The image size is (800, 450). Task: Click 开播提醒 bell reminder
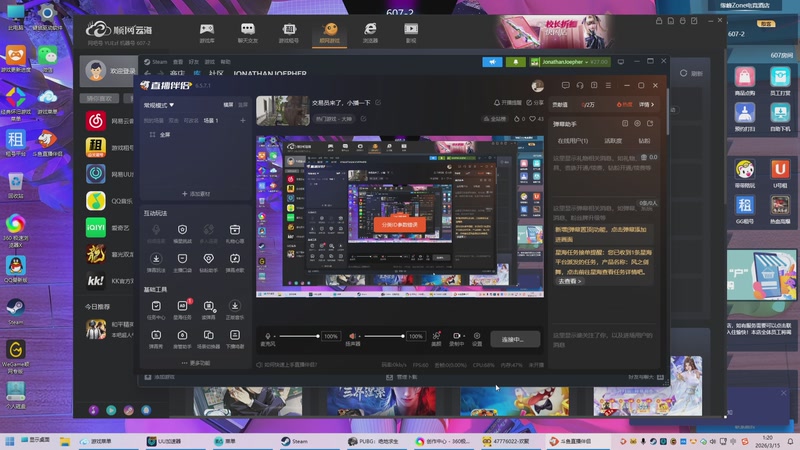[x=507, y=103]
